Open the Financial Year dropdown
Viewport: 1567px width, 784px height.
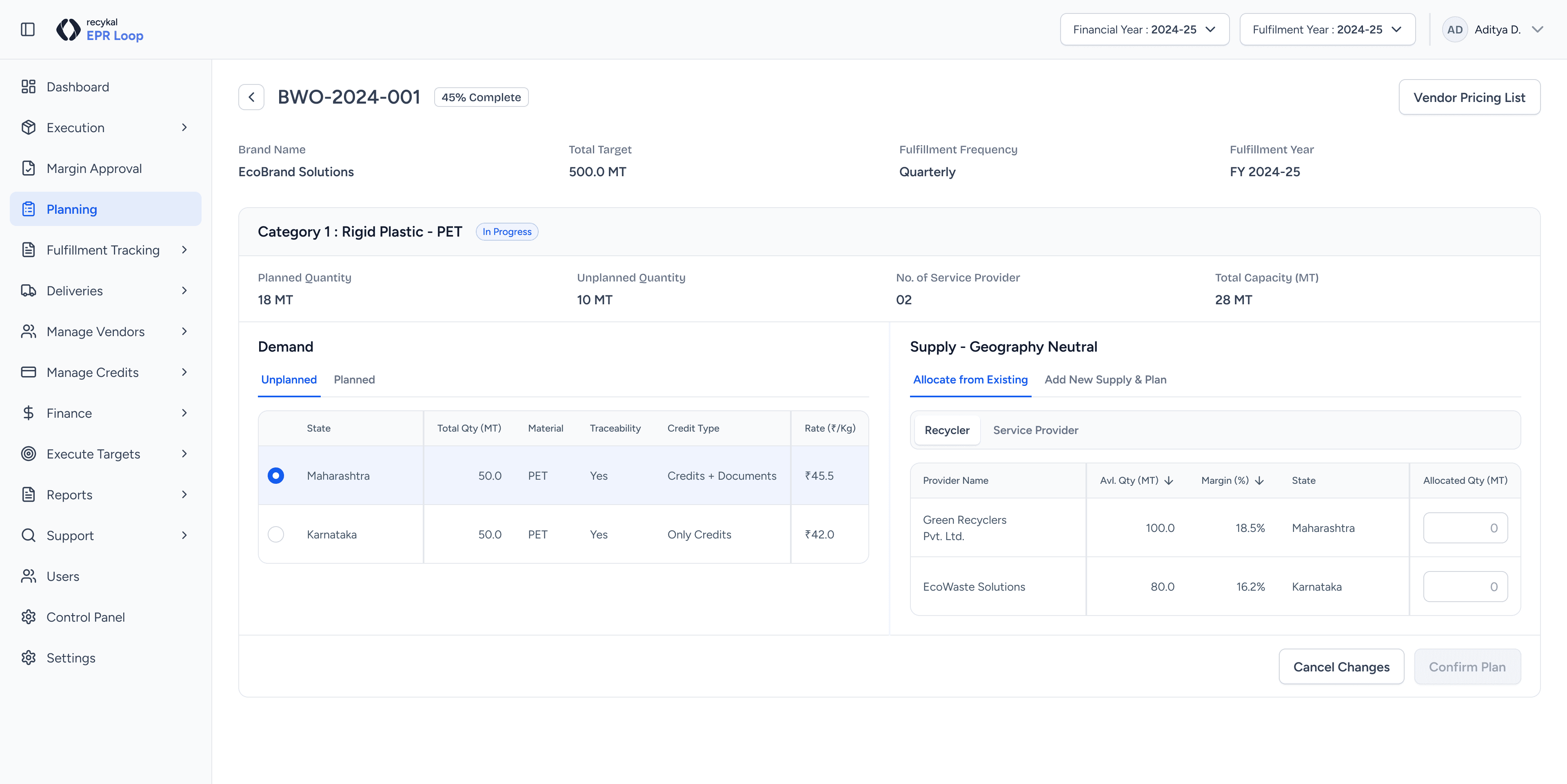click(x=1144, y=29)
